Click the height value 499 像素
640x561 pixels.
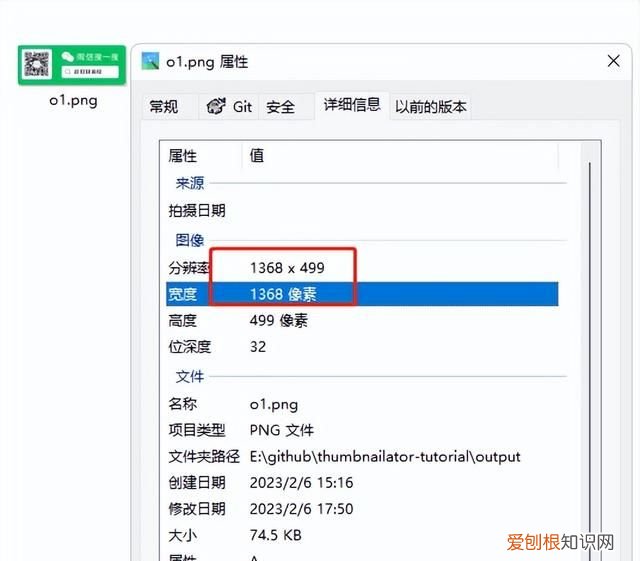tap(279, 321)
